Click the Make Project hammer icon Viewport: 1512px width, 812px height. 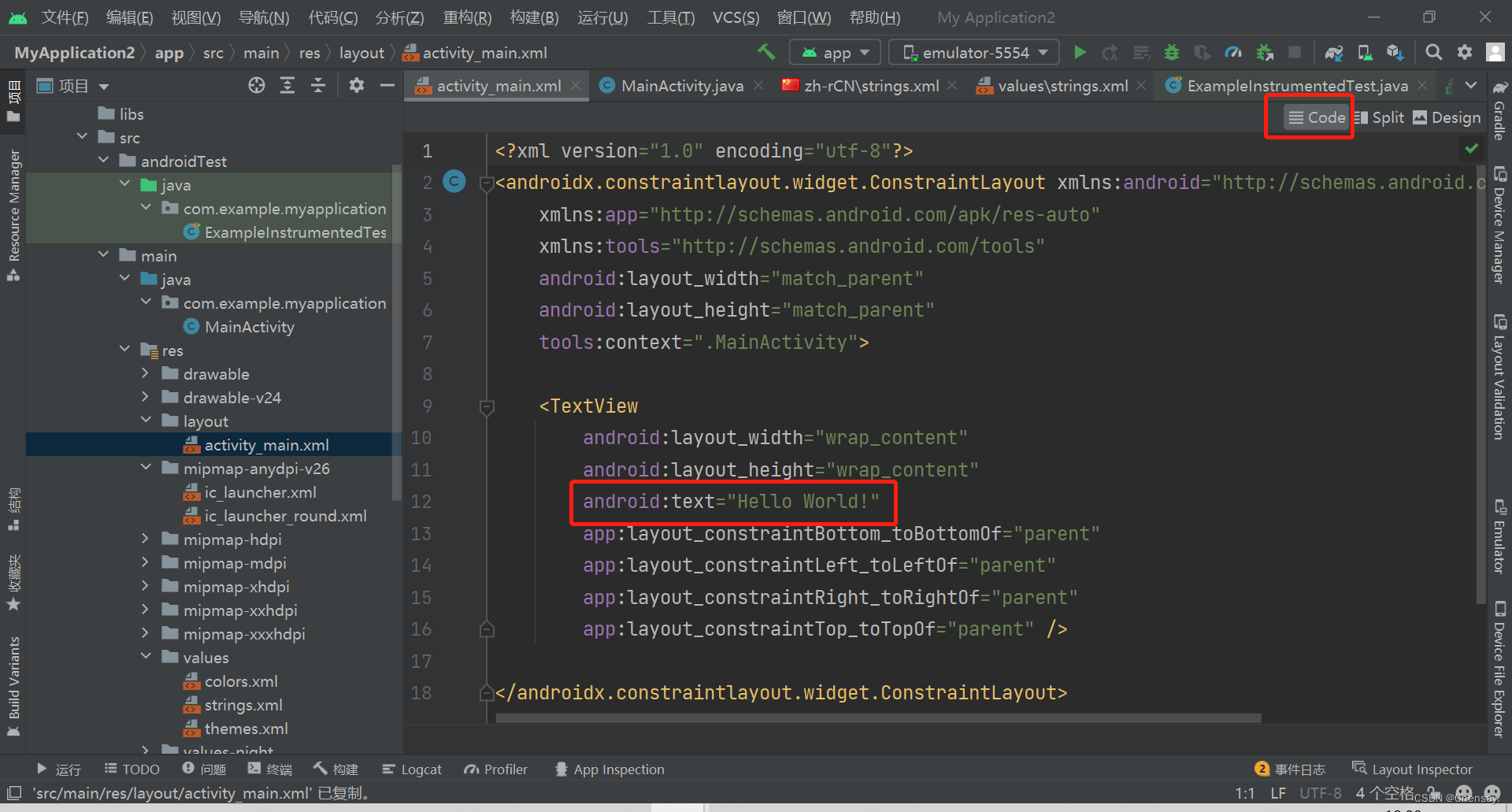pos(766,52)
